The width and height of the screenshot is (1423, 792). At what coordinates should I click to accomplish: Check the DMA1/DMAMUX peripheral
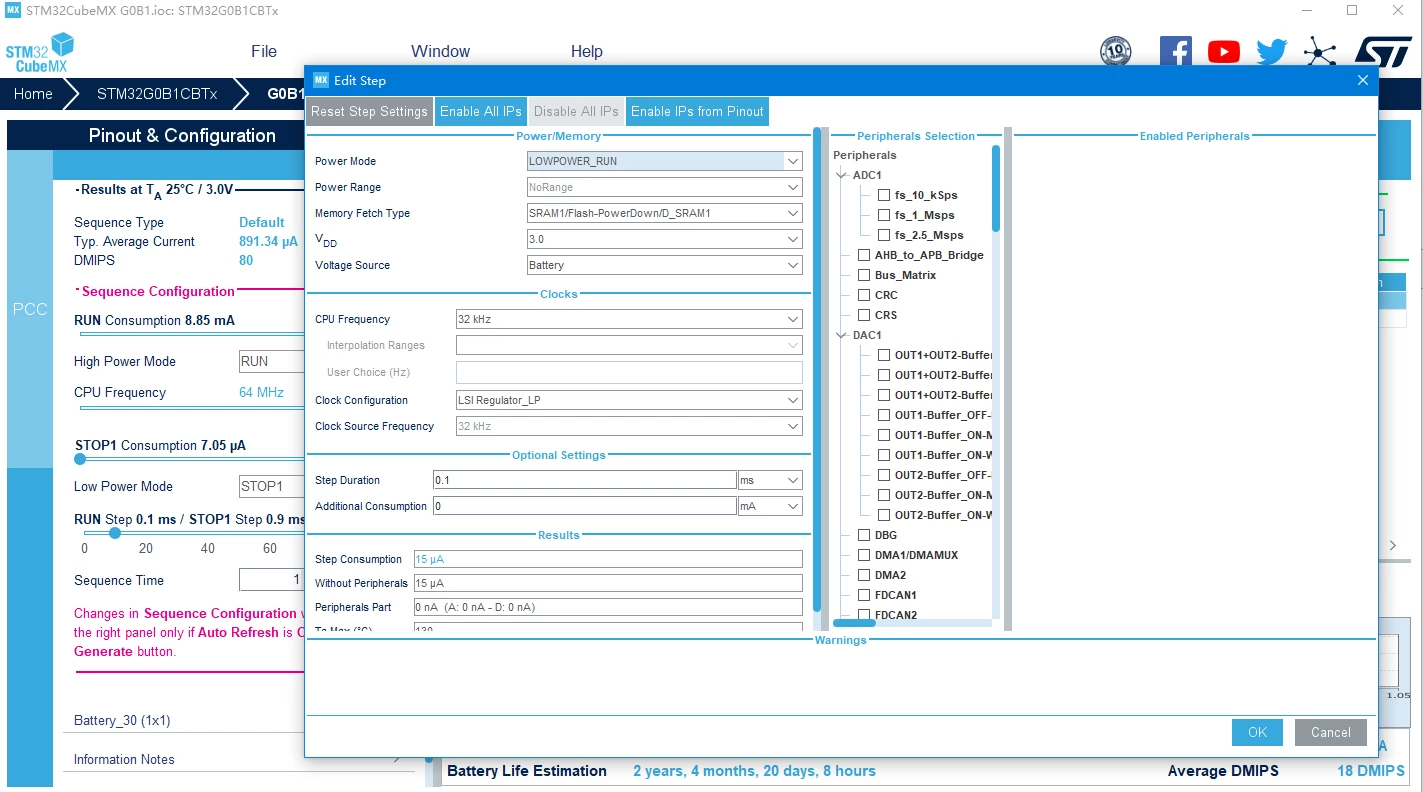[x=864, y=555]
